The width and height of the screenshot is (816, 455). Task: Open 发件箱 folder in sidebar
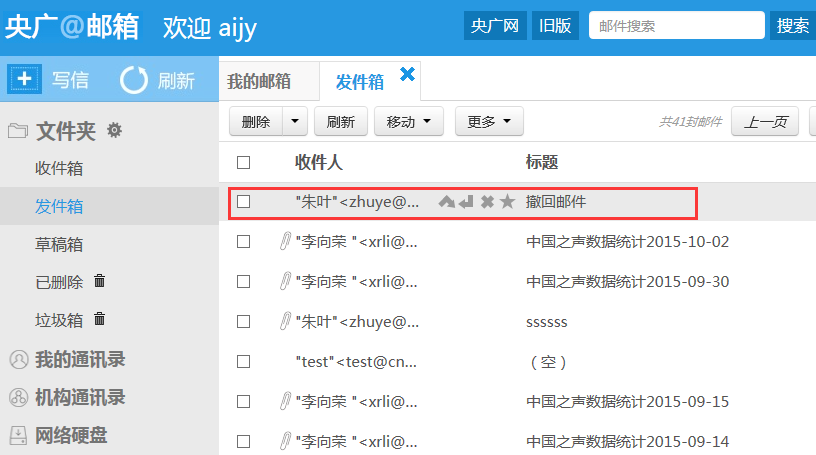coord(59,206)
